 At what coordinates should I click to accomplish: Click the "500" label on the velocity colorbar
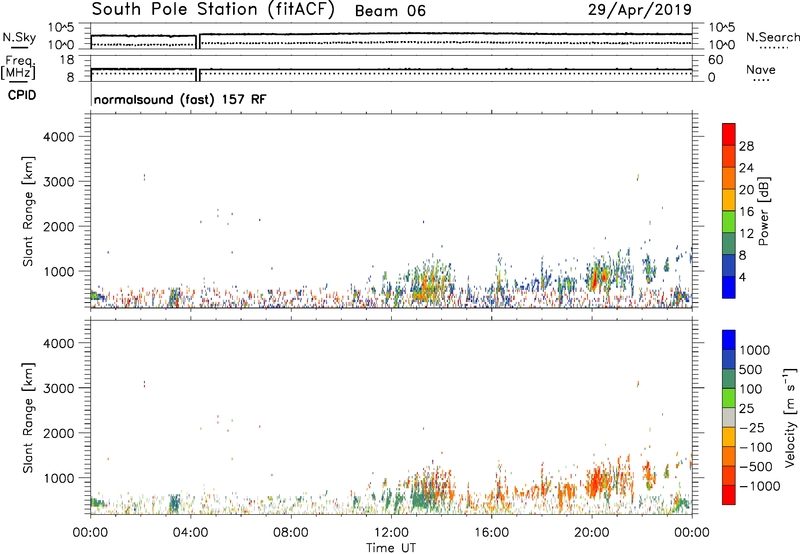coord(751,370)
